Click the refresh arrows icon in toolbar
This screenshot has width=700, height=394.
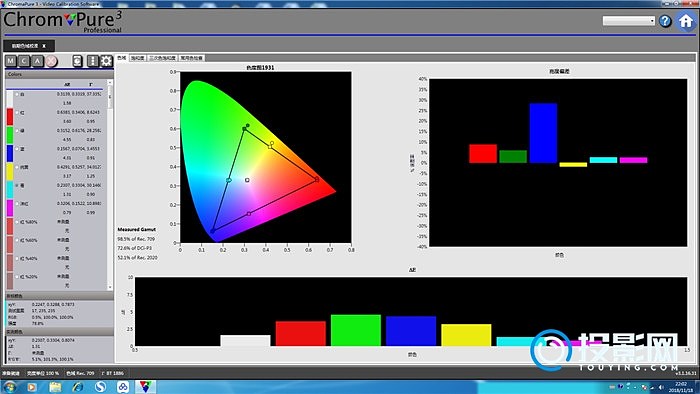coord(77,61)
